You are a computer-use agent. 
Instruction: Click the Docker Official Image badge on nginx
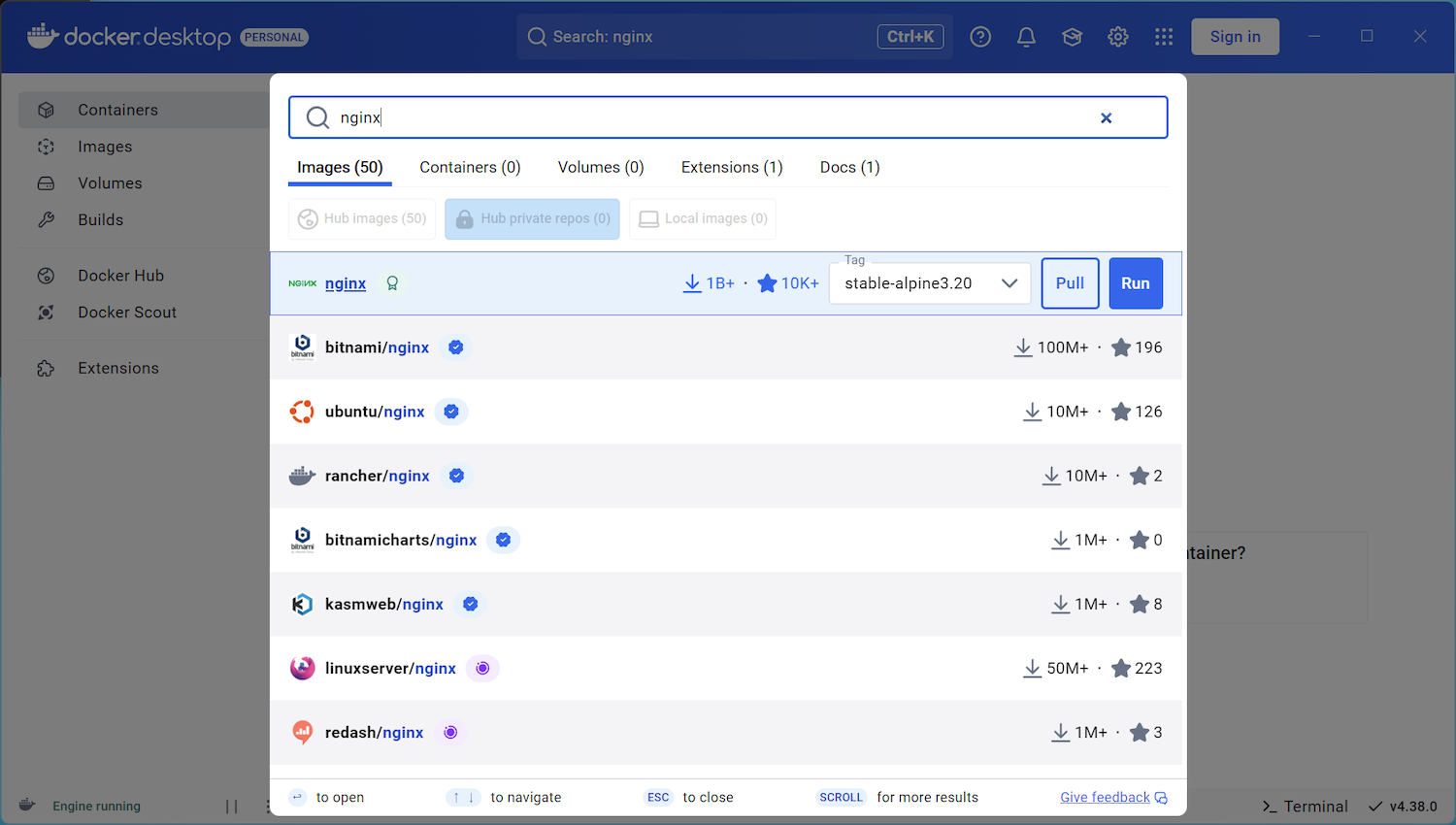tap(392, 283)
